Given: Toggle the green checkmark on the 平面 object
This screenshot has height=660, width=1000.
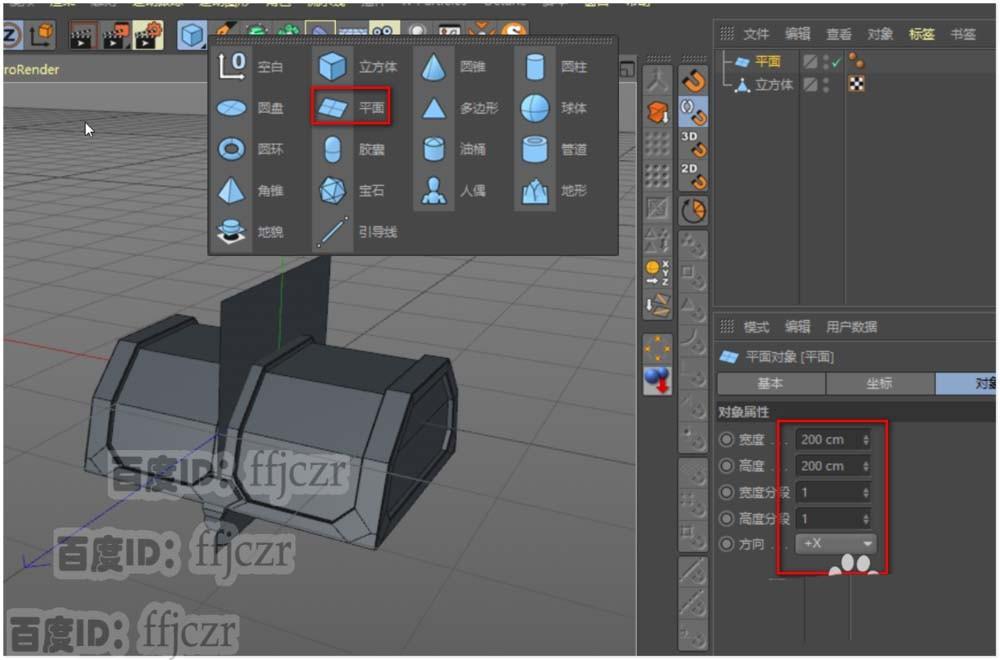Looking at the screenshot, I should pos(837,61).
